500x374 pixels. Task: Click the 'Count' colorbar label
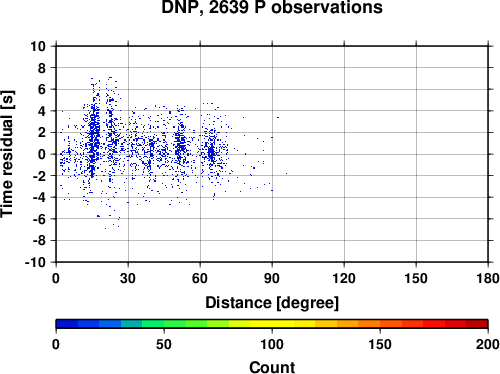point(272,367)
